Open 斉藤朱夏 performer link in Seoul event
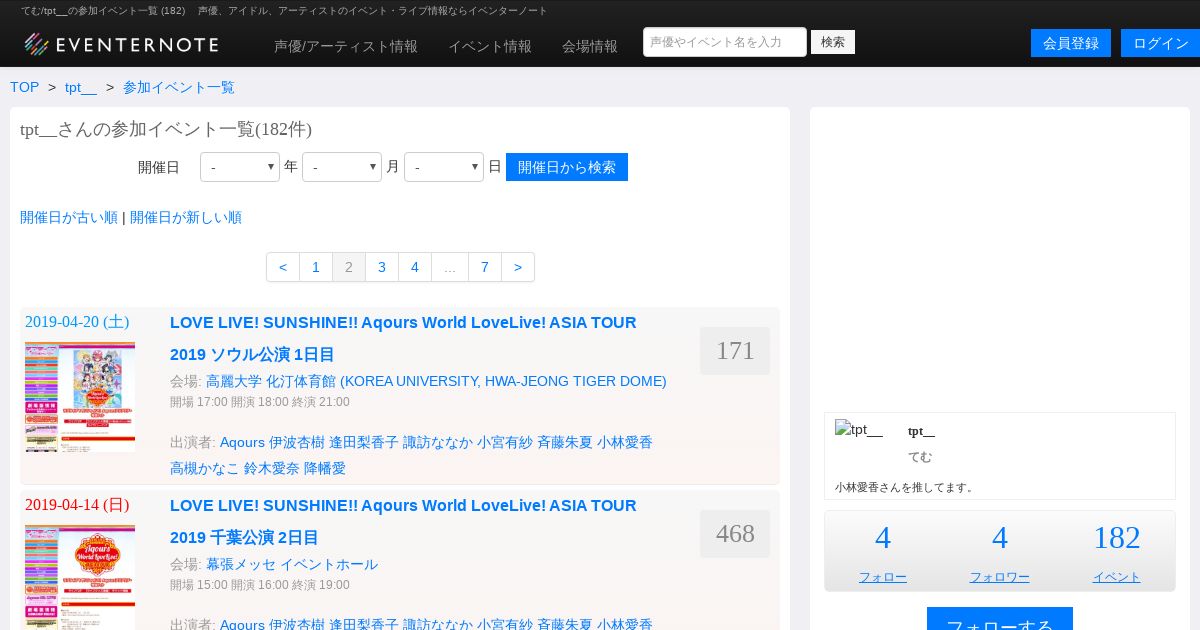The width and height of the screenshot is (1200, 630). click(x=565, y=442)
